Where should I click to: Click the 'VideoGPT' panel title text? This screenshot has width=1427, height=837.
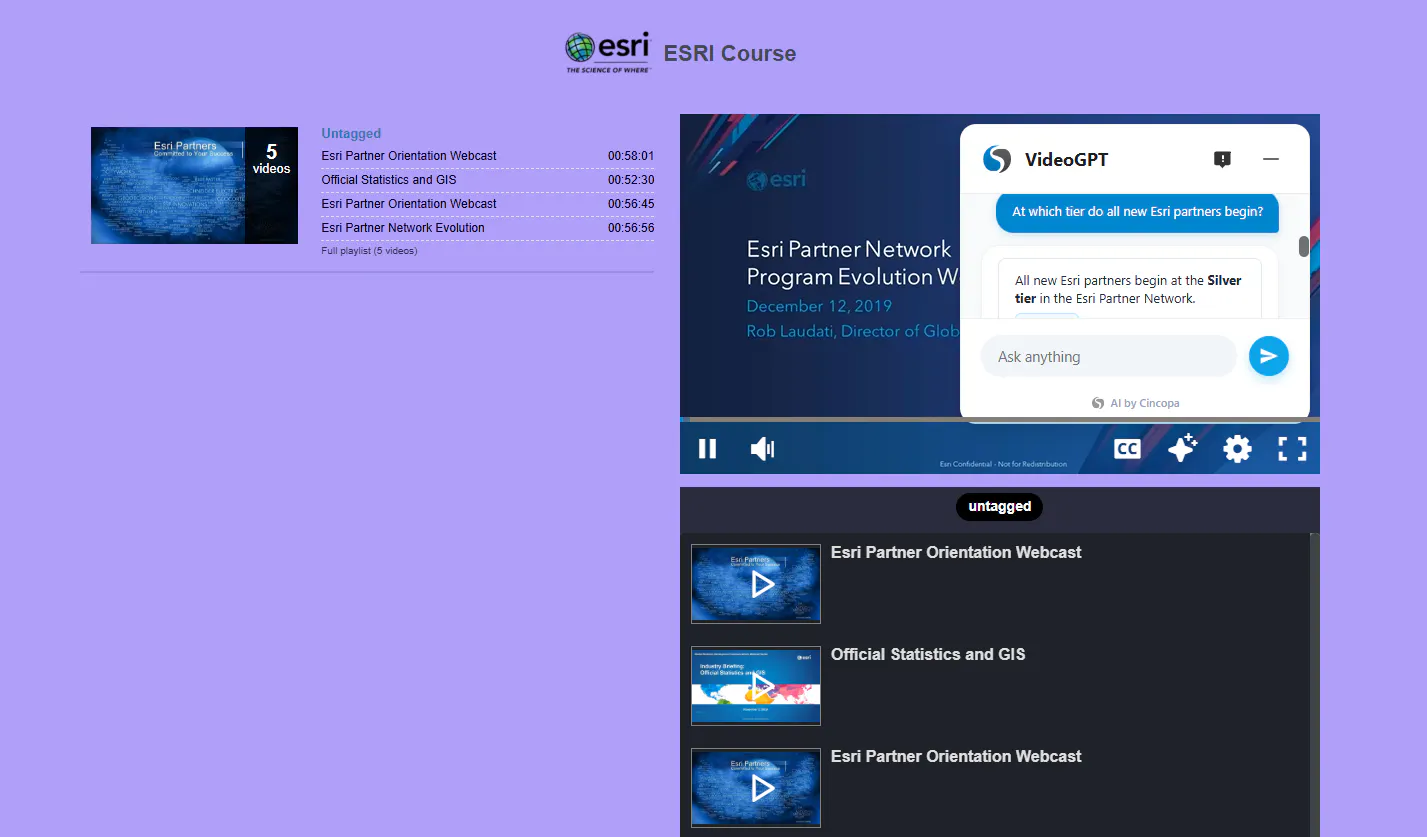pyautogui.click(x=1066, y=160)
